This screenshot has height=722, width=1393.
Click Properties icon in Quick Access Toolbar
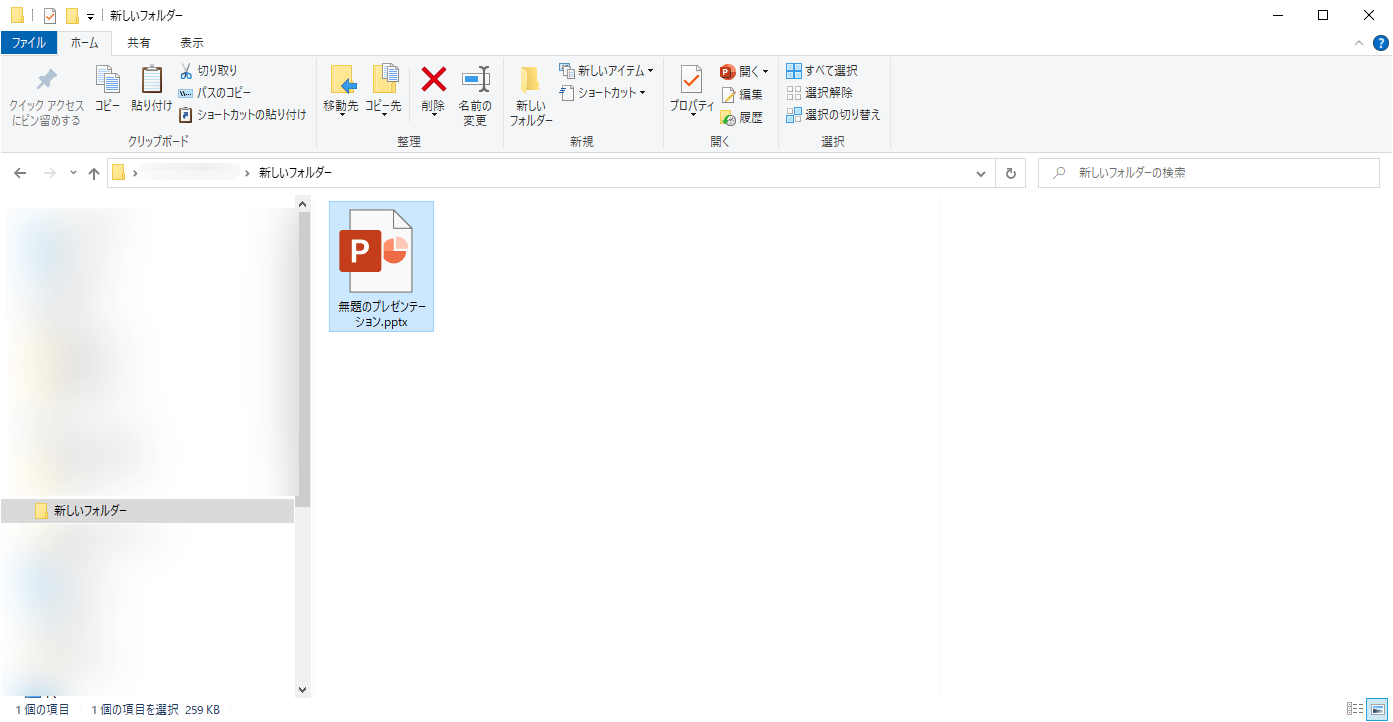(x=50, y=15)
